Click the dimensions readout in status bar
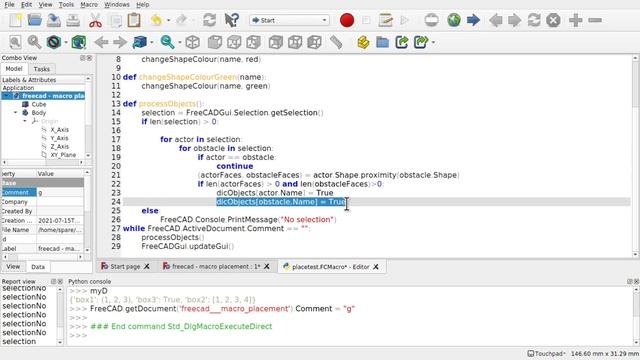Viewport: 640px width, 360px height. pos(605,353)
